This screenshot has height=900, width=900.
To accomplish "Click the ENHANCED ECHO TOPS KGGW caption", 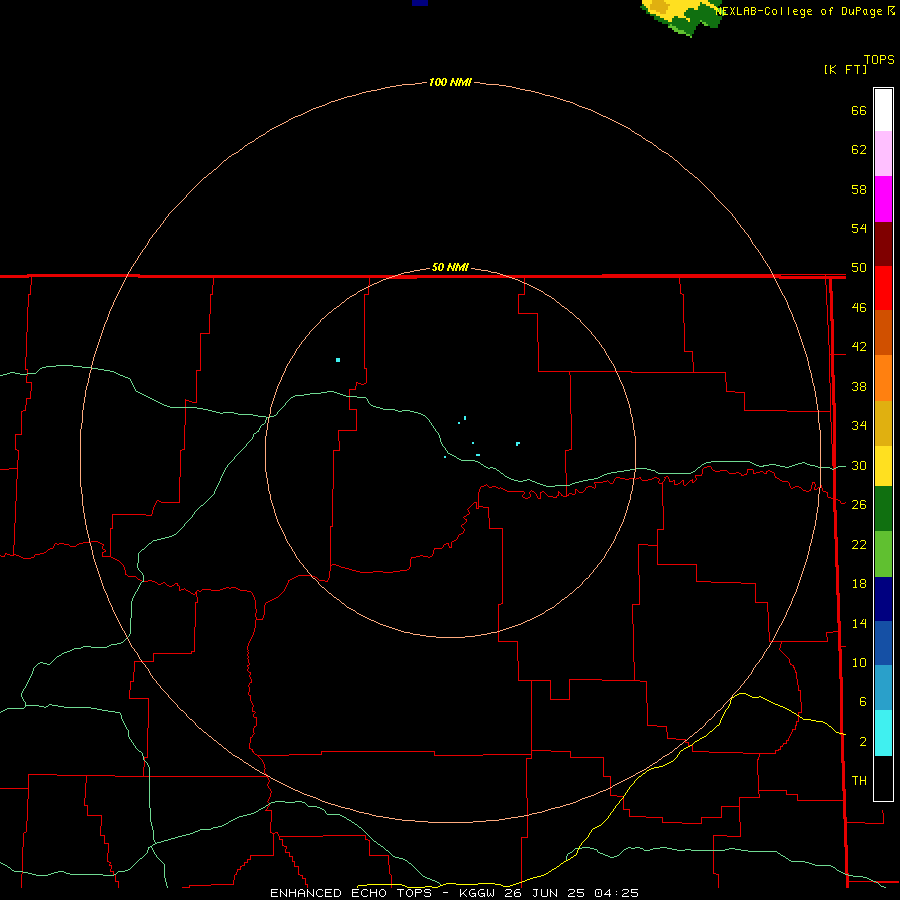I will click(x=454, y=893).
